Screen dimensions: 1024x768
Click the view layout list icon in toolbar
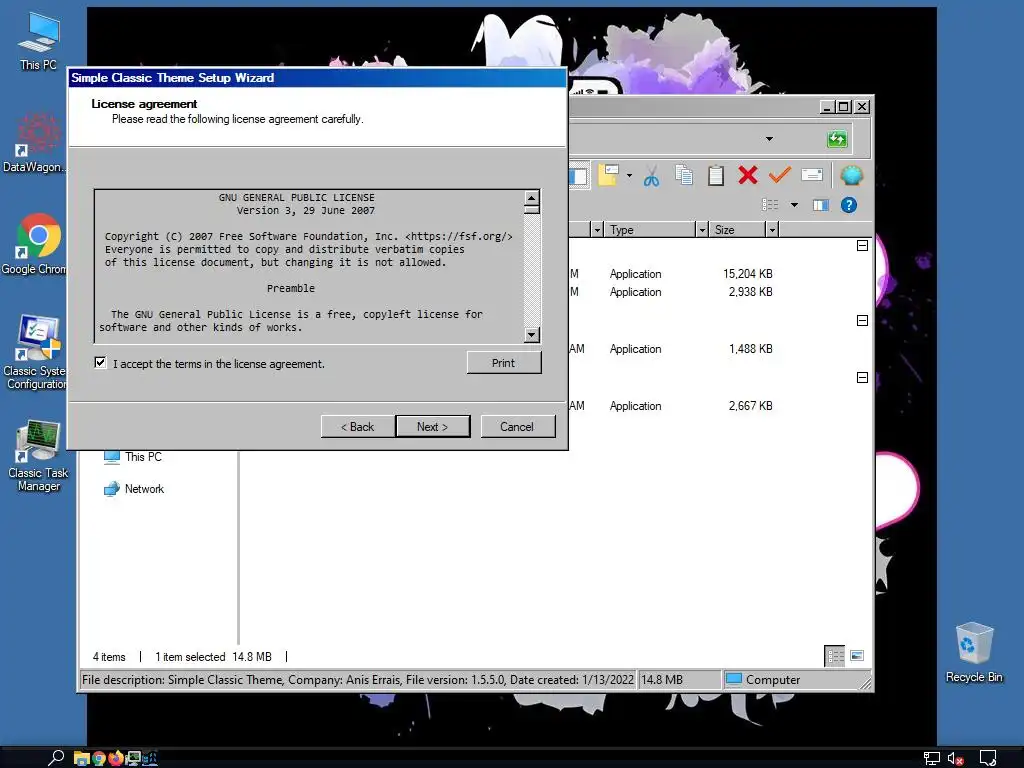pos(770,205)
